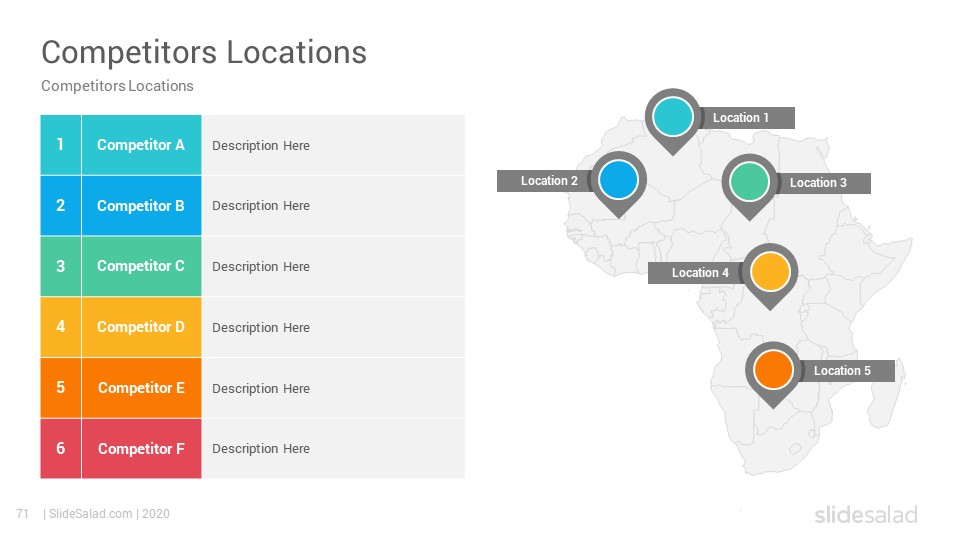Select the number 2 cell

[x=61, y=206]
